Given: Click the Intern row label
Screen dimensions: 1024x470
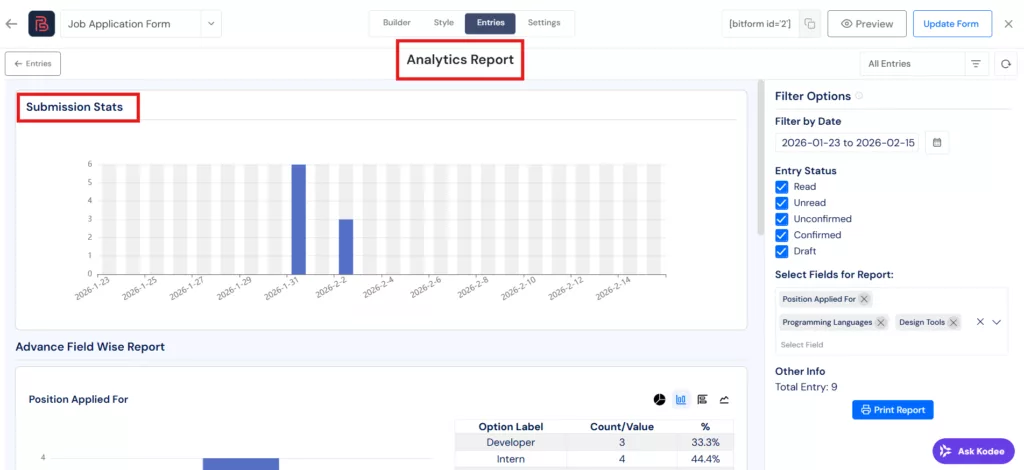Looking at the screenshot, I should click(x=511, y=459).
